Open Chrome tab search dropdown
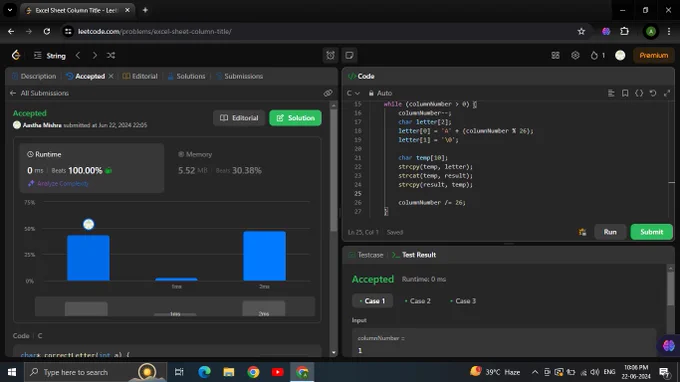680x382 pixels. [x=10, y=10]
